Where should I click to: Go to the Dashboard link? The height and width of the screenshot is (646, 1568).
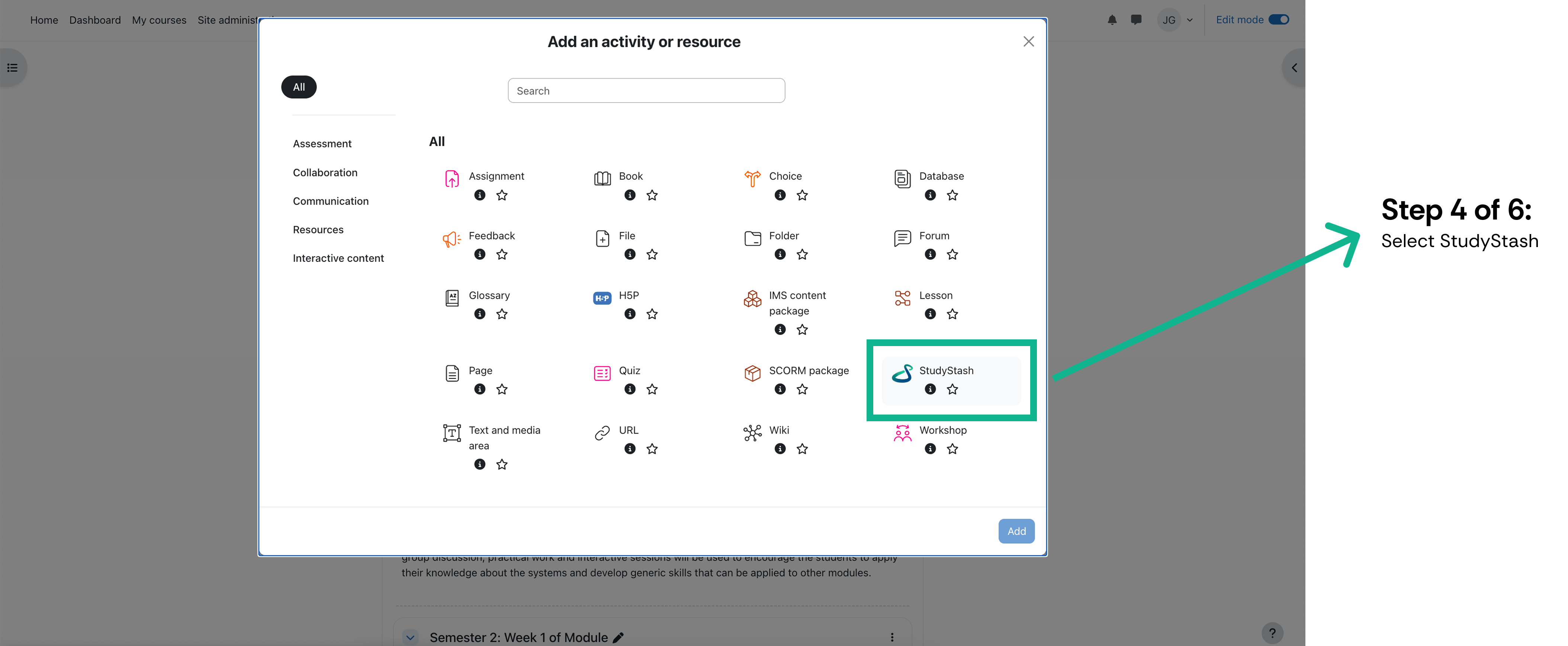(x=95, y=20)
